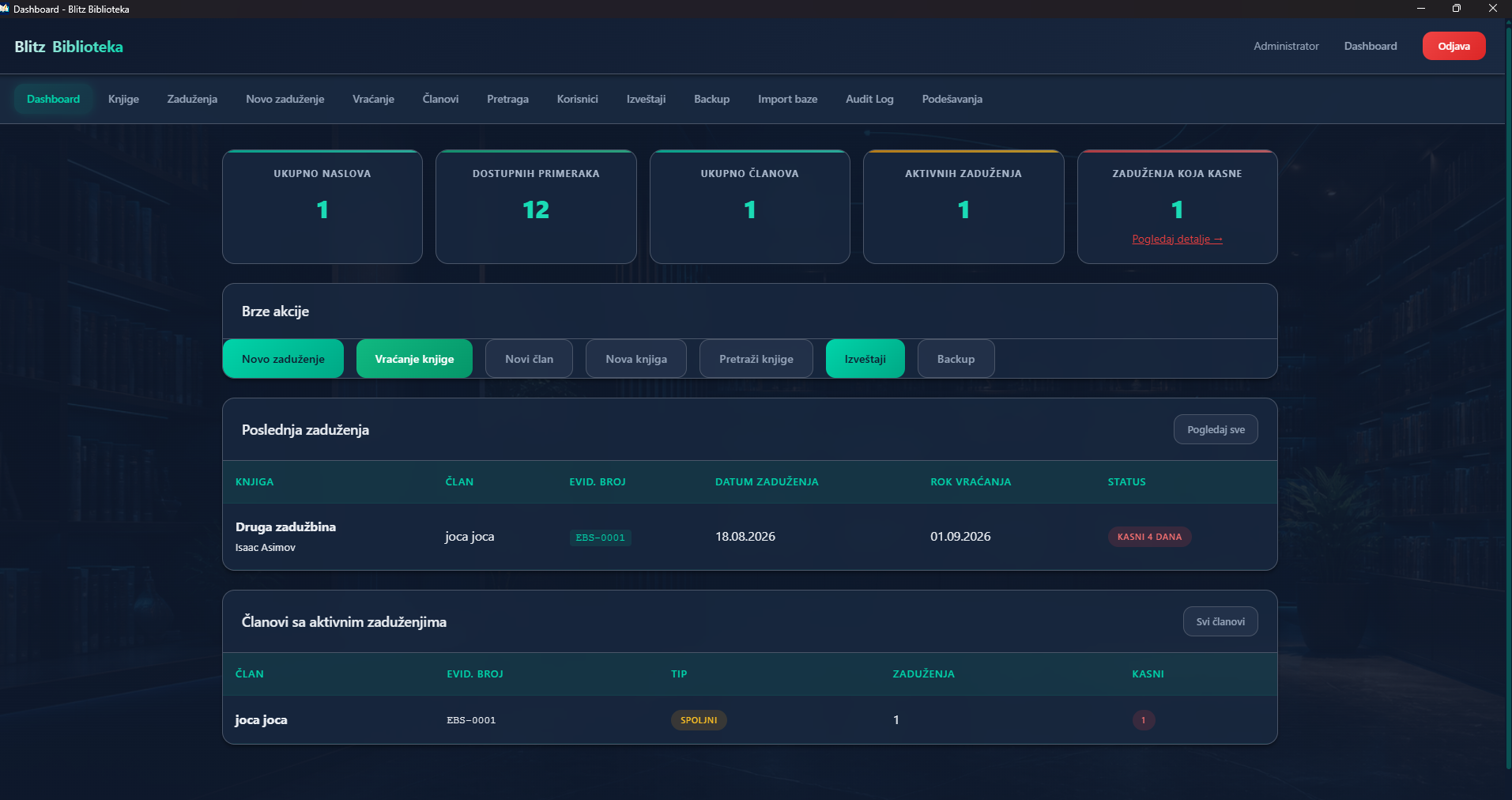1512x800 pixels.
Task: Click the Svi članovi button
Action: (1220, 621)
